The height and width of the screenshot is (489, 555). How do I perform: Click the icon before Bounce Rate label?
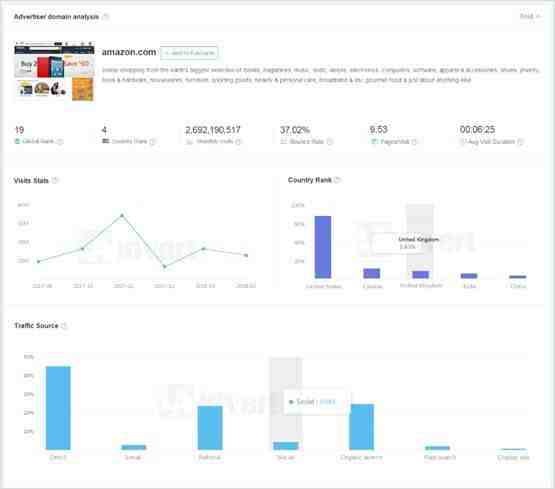(283, 142)
